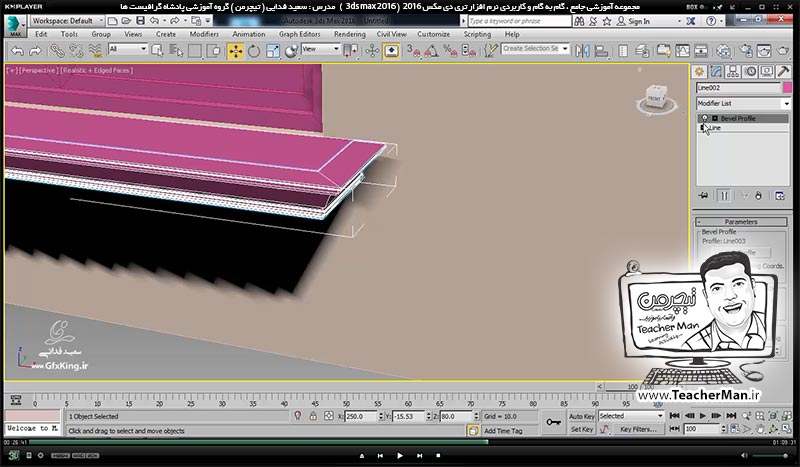This screenshot has width=800, height=467.
Task: Select the Line entry in modifier stack
Action: [x=743, y=128]
